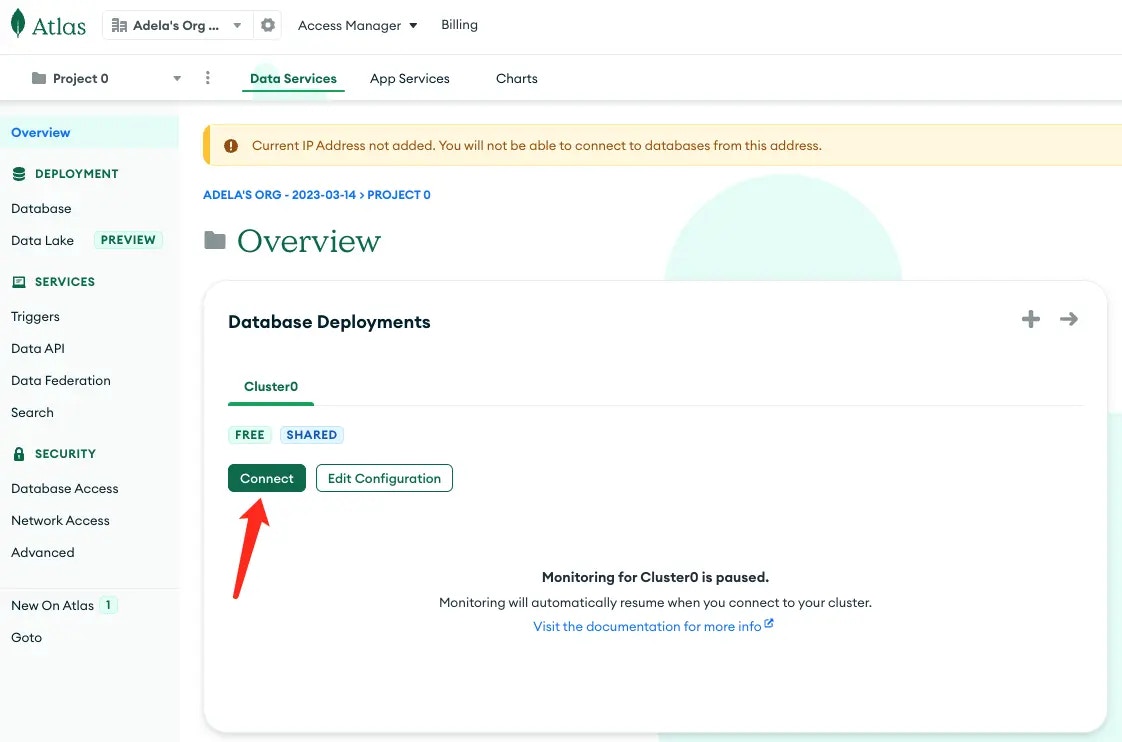Click the Edit Configuration button
This screenshot has height=742, width=1122.
coord(384,478)
